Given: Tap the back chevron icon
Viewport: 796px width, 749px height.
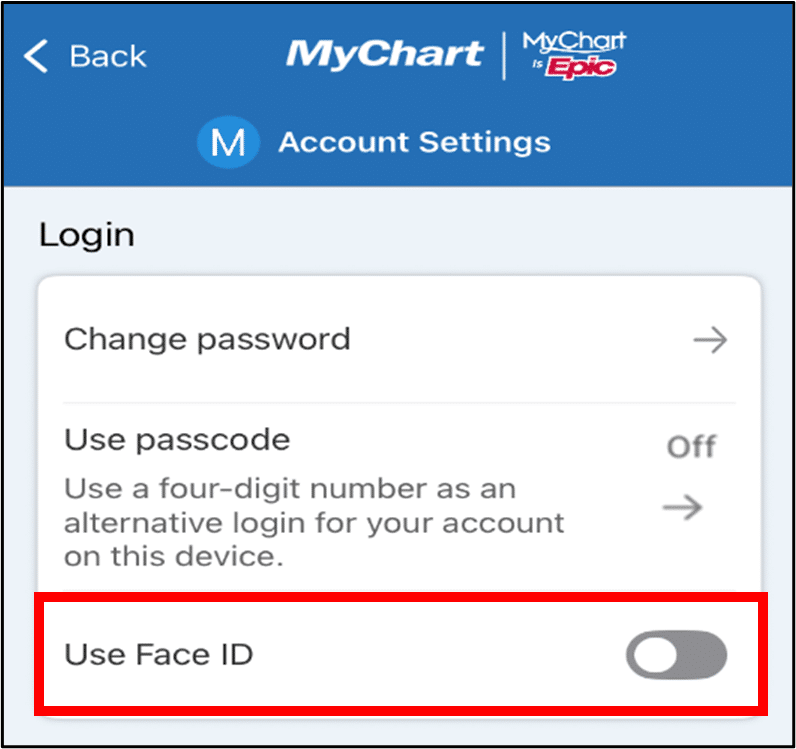Looking at the screenshot, I should pos(36,56).
